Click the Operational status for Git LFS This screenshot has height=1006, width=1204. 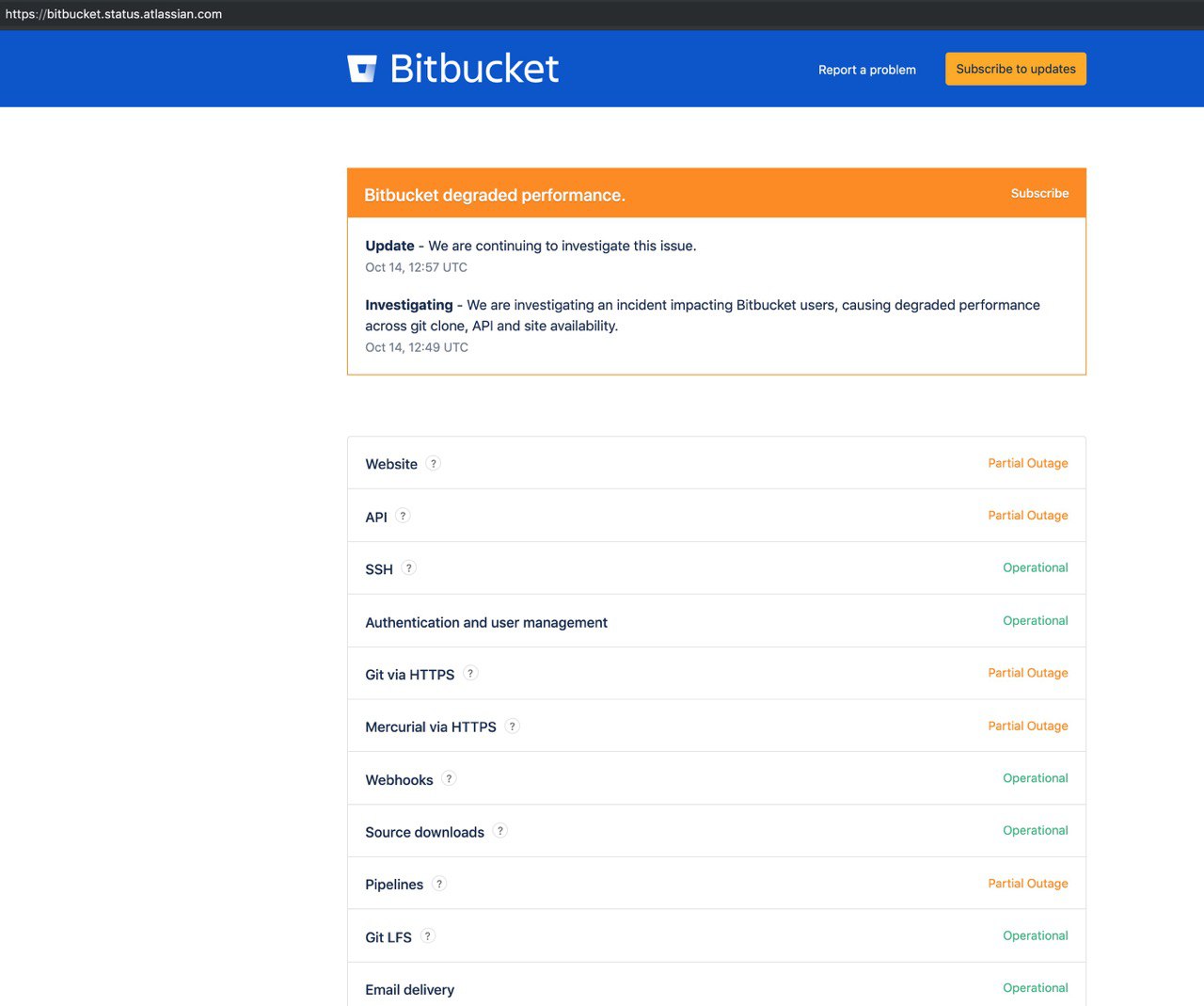tap(1036, 935)
